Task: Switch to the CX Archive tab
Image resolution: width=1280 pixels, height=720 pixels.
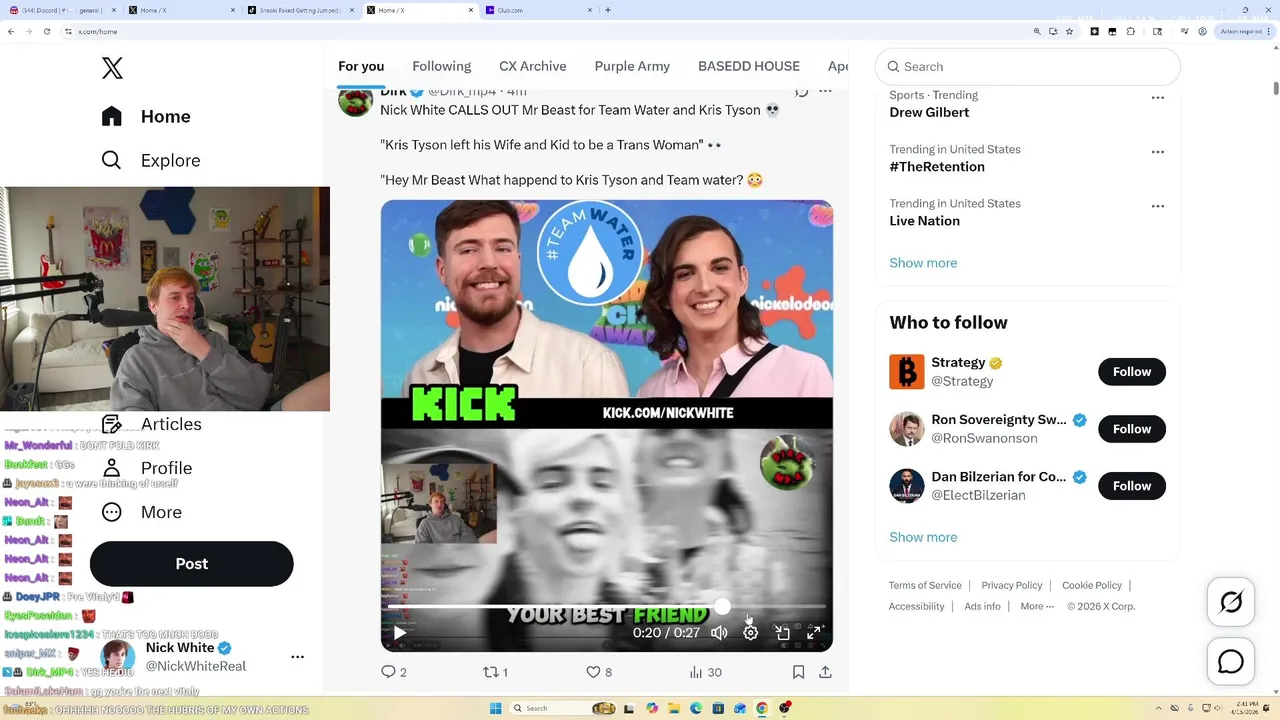Action: click(x=533, y=66)
